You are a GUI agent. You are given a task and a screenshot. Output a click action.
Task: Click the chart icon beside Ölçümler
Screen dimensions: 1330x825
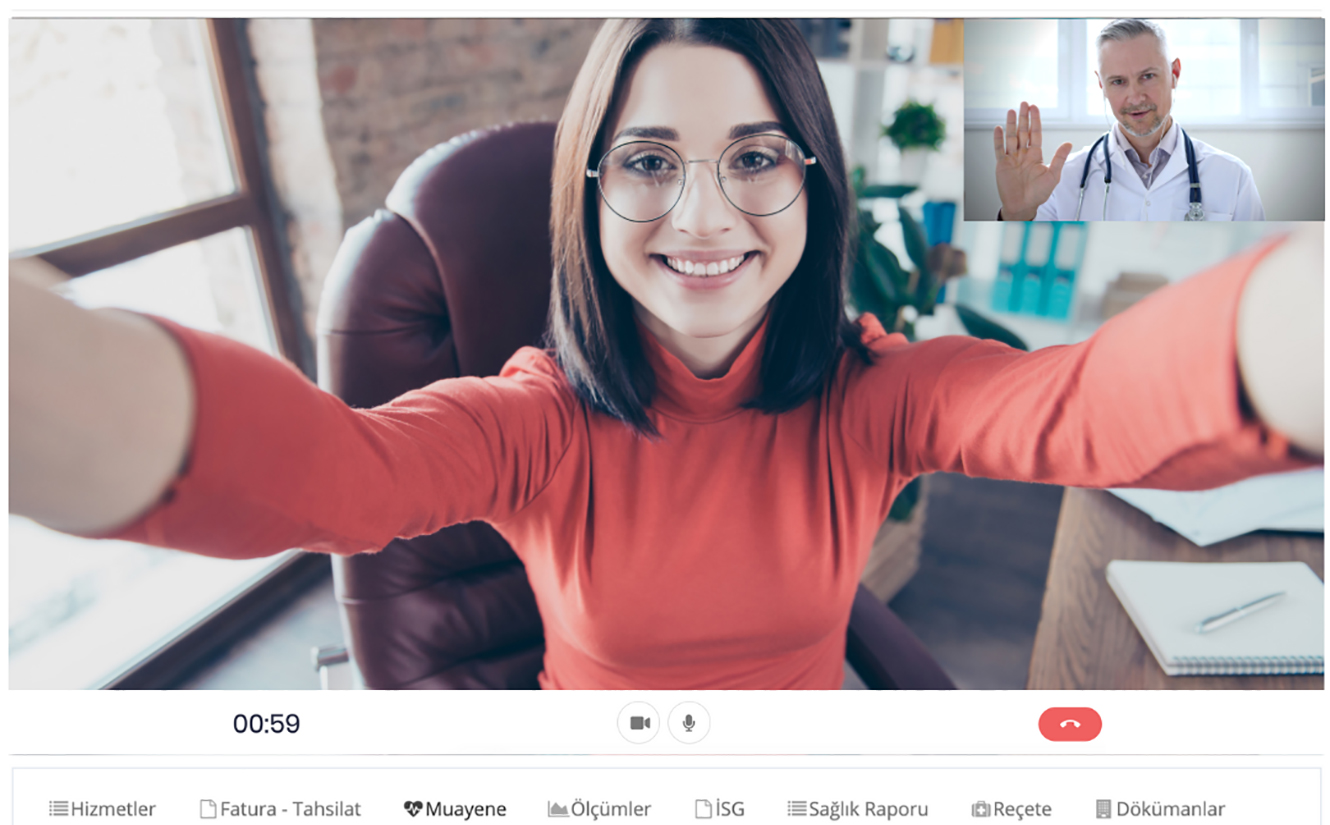click(x=558, y=809)
